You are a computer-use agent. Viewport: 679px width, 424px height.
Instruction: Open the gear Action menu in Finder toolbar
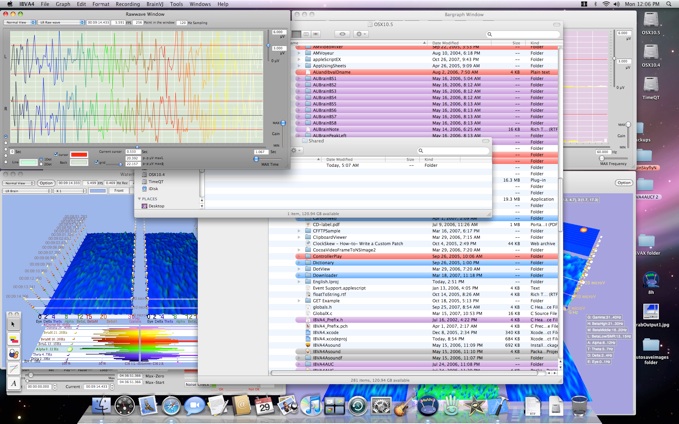[x=361, y=34]
